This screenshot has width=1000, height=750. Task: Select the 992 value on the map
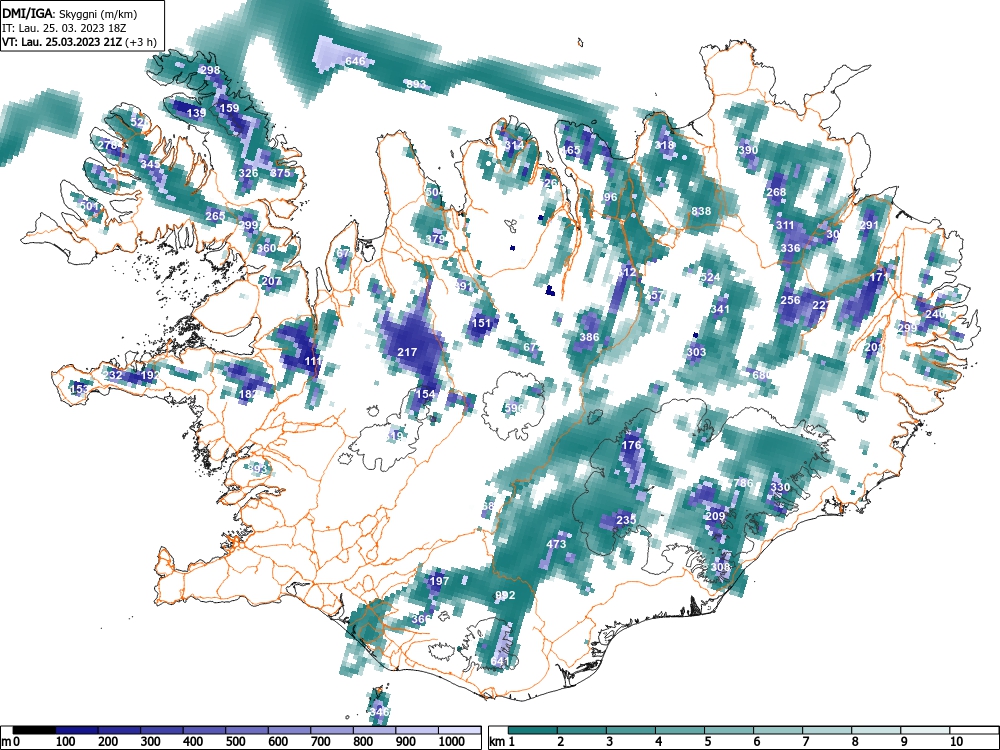pos(505,595)
